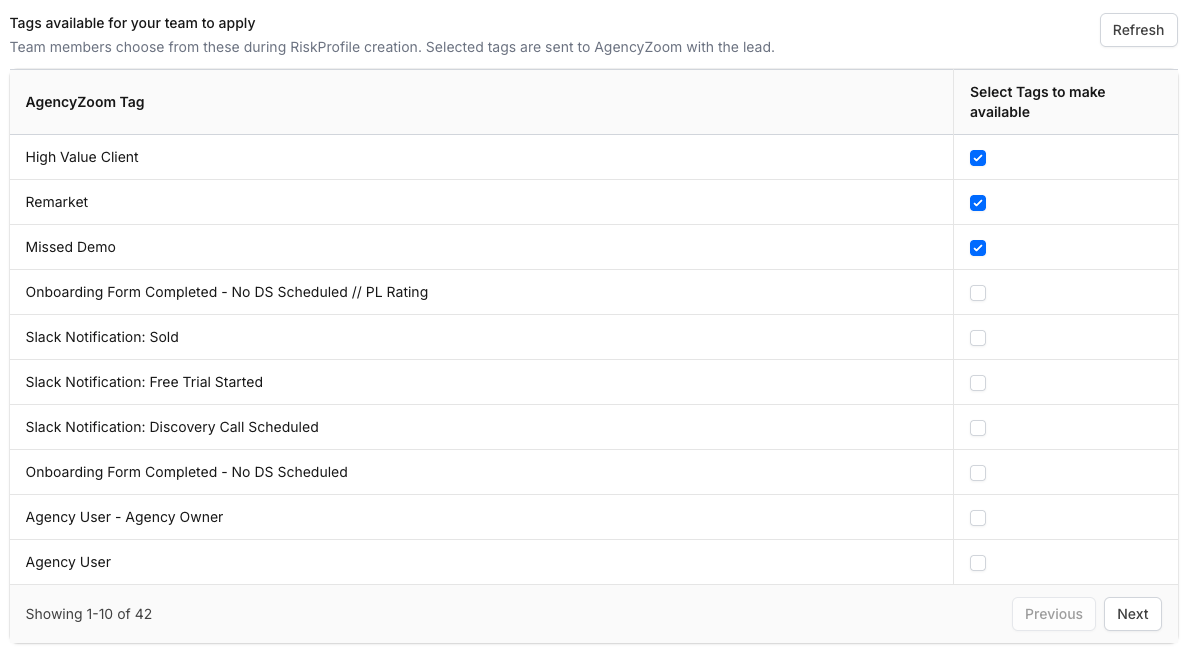
Task: Click the Agency User tag name
Action: 68,563
